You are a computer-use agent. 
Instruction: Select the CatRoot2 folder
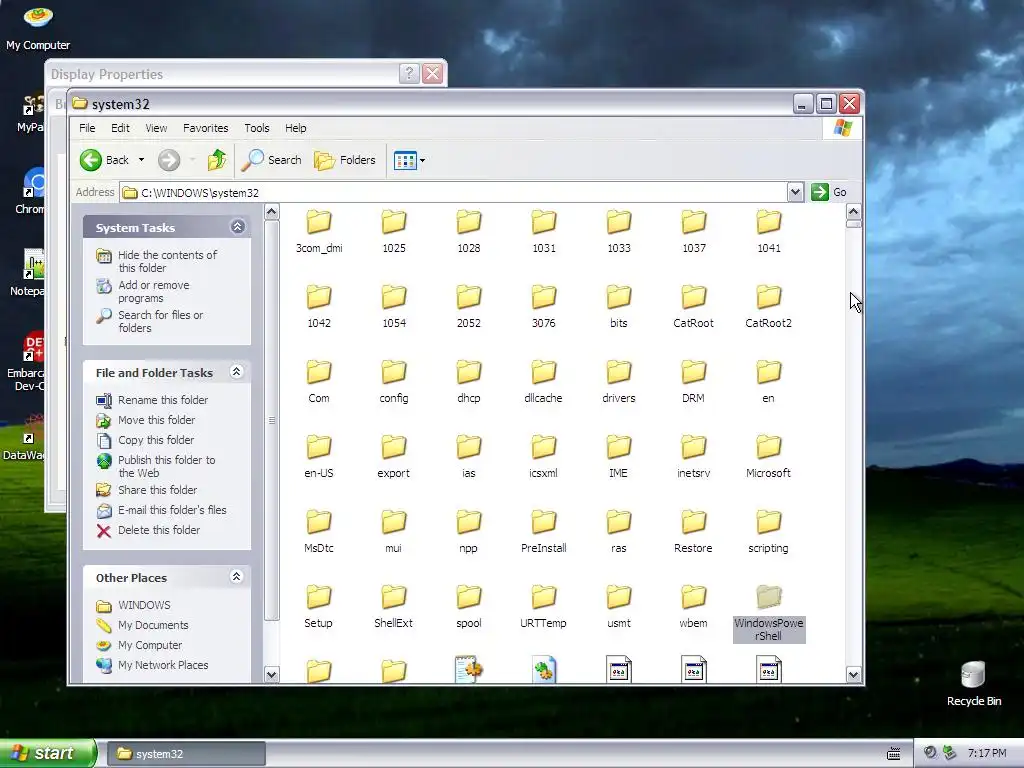769,306
